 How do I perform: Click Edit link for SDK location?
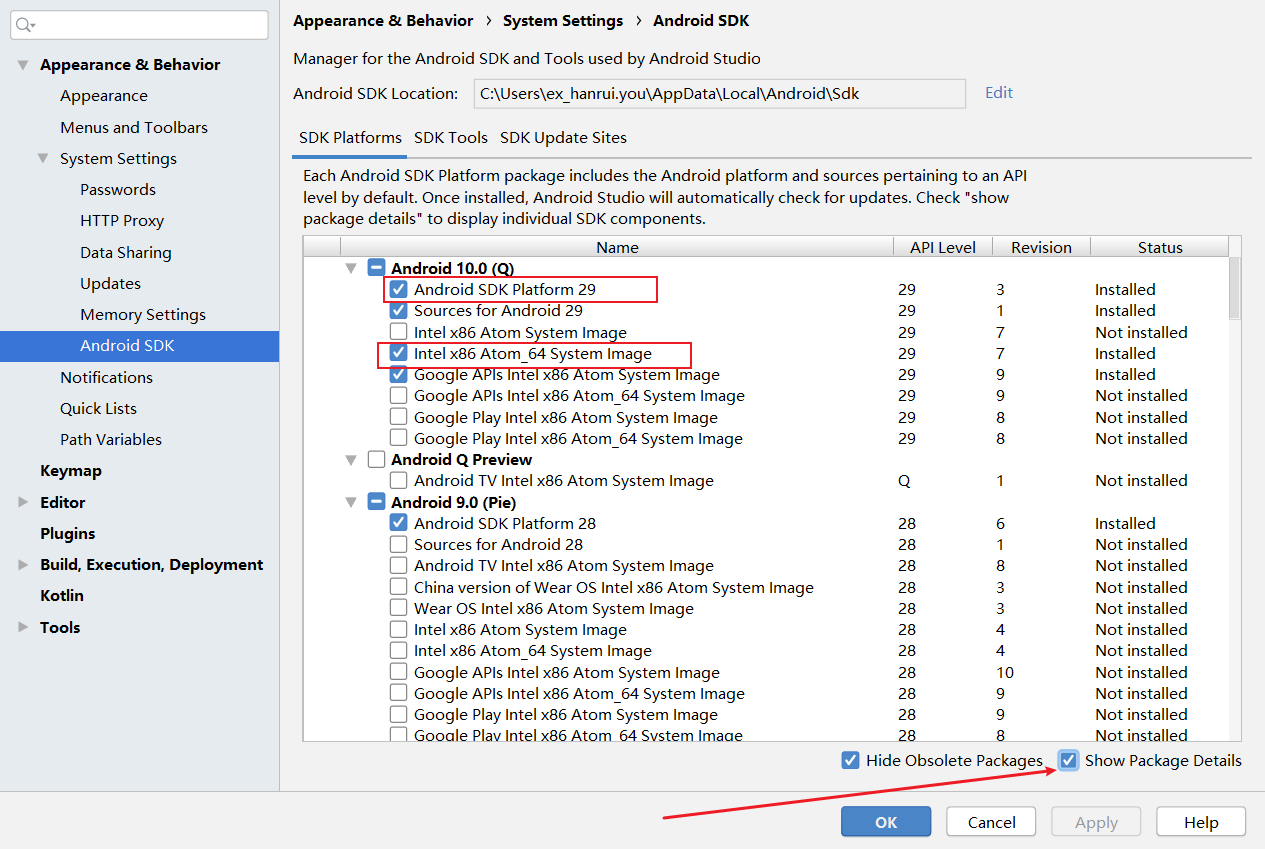999,92
